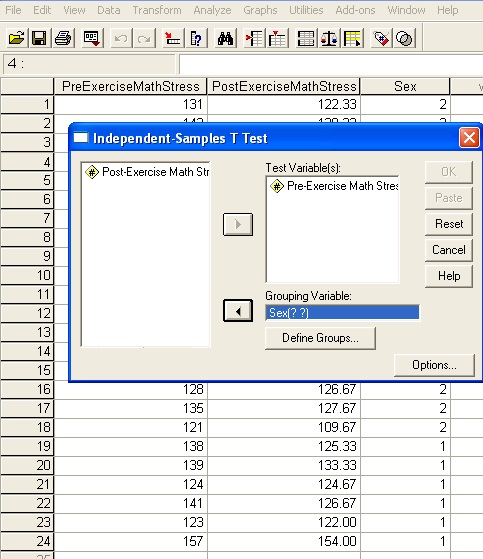Open the Edit menu

(42, 10)
